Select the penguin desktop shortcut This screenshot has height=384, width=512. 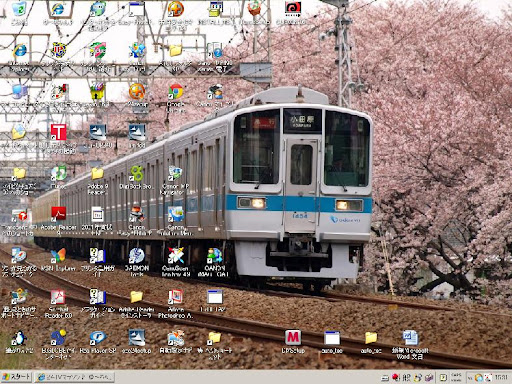click(19, 338)
